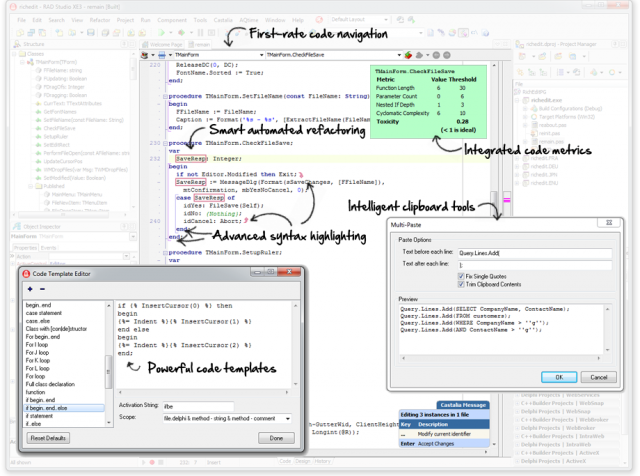Viewport: 640px width, 476px height.
Task: Click the Activation String field
Action: pos(198,406)
